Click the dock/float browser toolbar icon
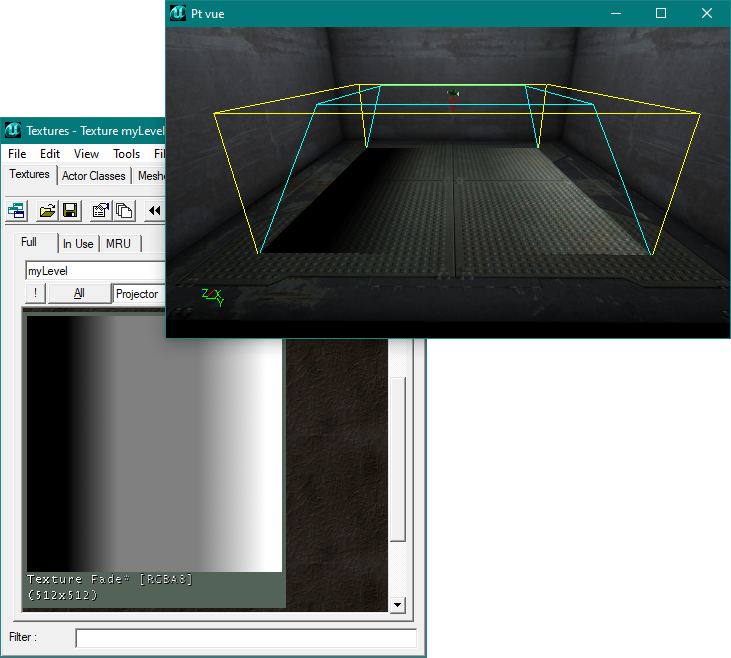The image size is (731, 658). click(17, 210)
